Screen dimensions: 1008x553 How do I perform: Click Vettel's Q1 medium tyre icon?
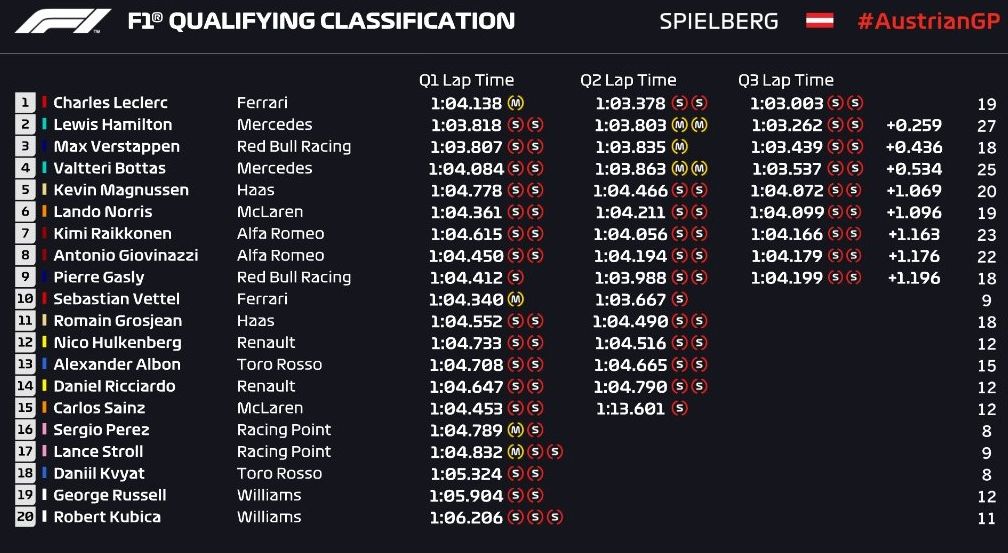pos(516,299)
